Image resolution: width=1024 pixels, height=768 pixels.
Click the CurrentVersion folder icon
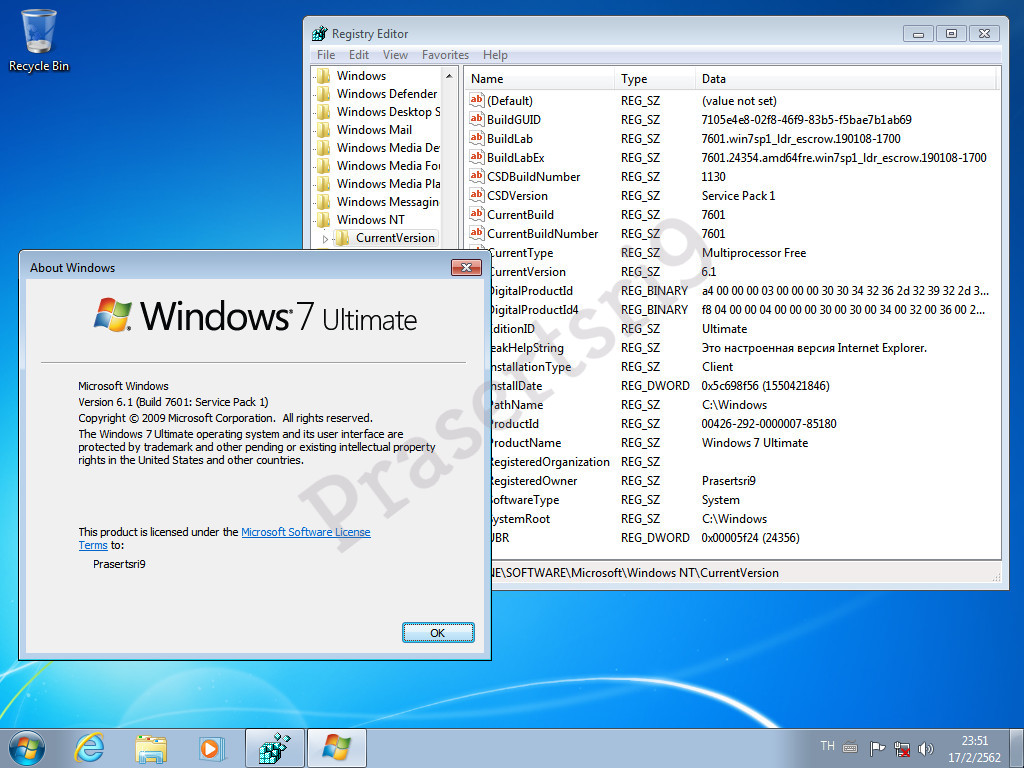coord(342,238)
